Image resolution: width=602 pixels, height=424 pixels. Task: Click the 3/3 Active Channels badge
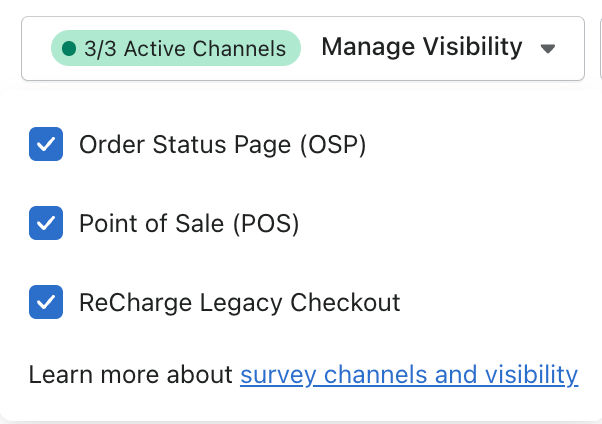coord(176,48)
